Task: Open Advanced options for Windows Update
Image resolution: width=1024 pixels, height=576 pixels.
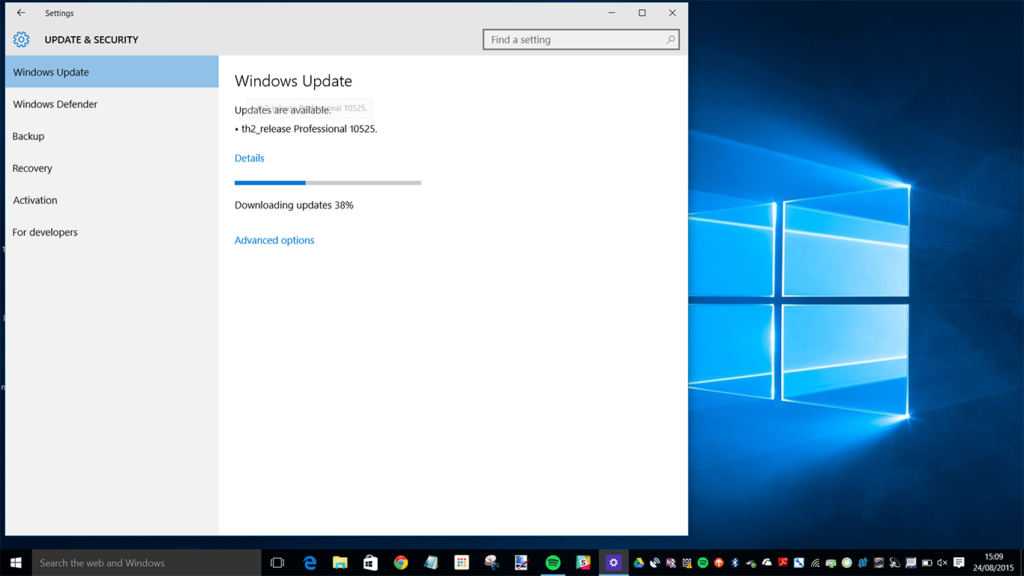Action: point(274,240)
